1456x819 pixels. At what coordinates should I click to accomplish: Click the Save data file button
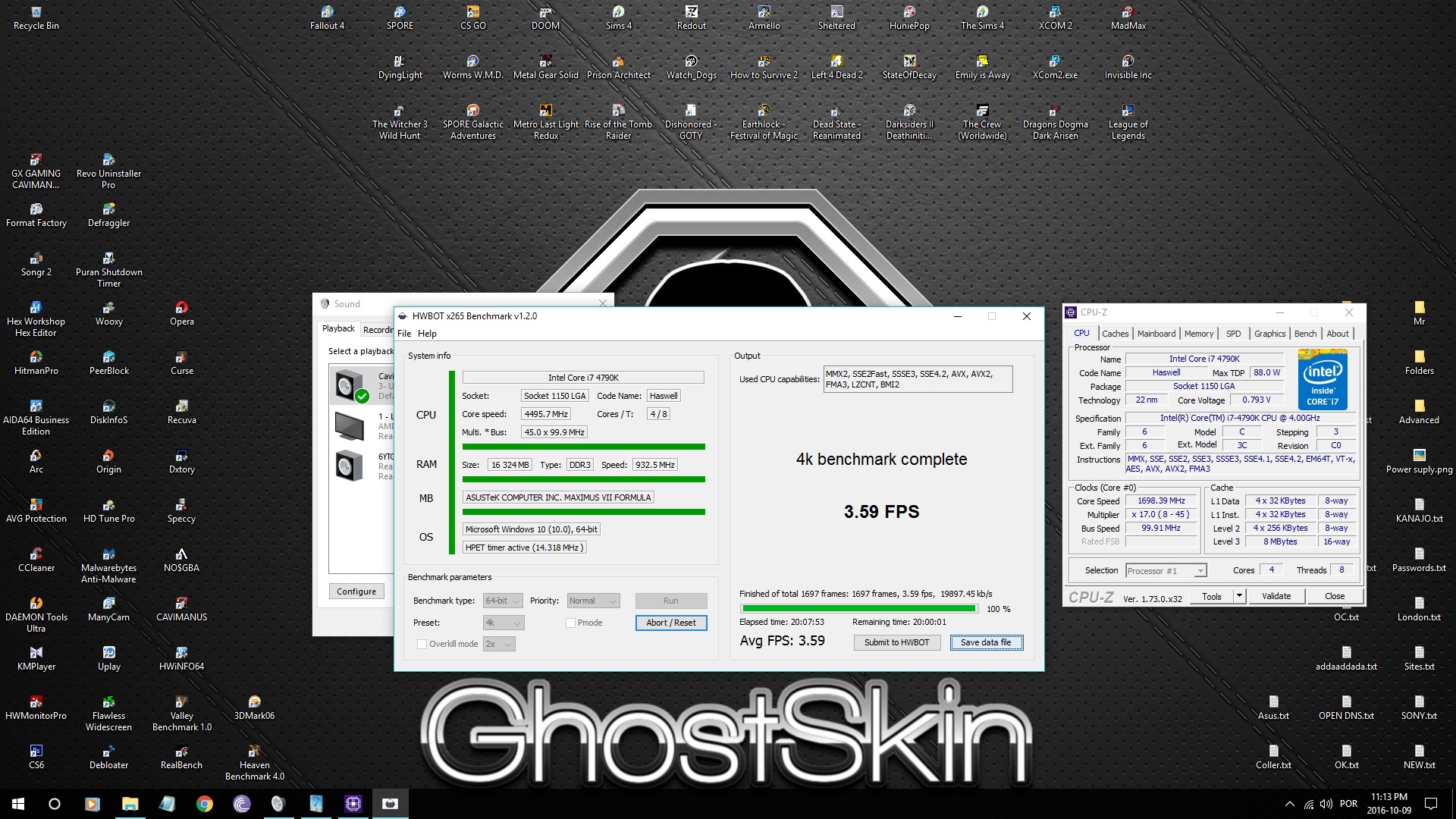tap(986, 642)
